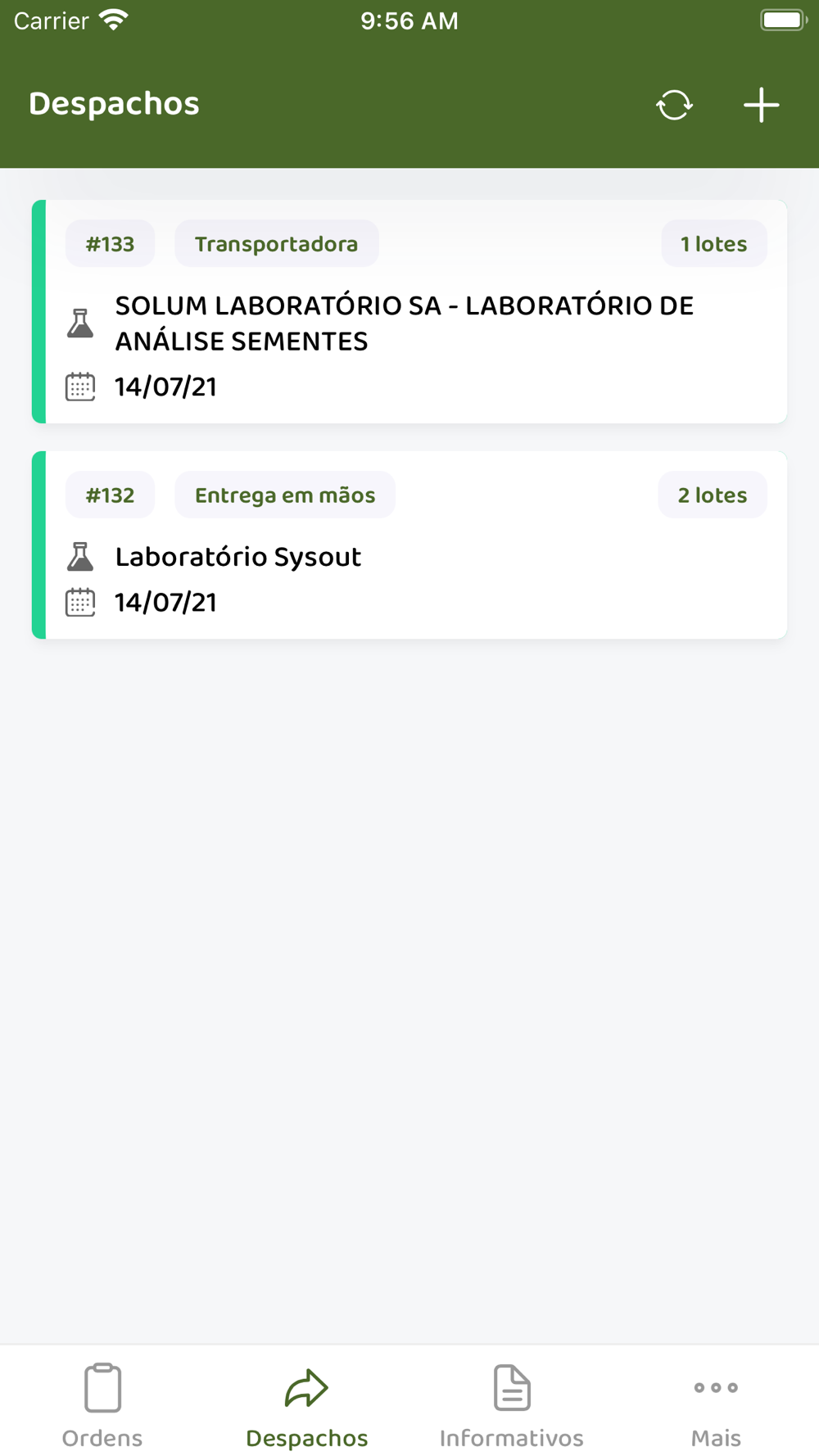
Task: Open the Informativos document tab
Action: 512,1405
